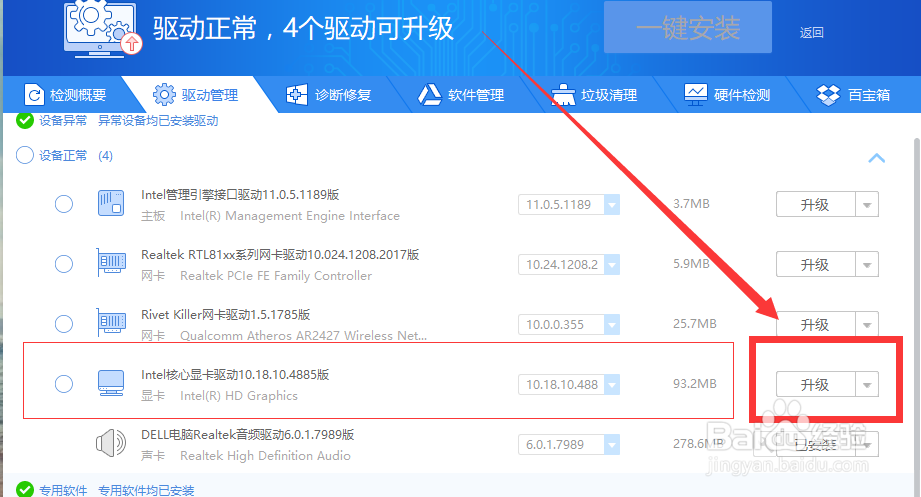This screenshot has width=921, height=497.
Task: Open the 垃圾清理 tab
Action: coord(594,95)
